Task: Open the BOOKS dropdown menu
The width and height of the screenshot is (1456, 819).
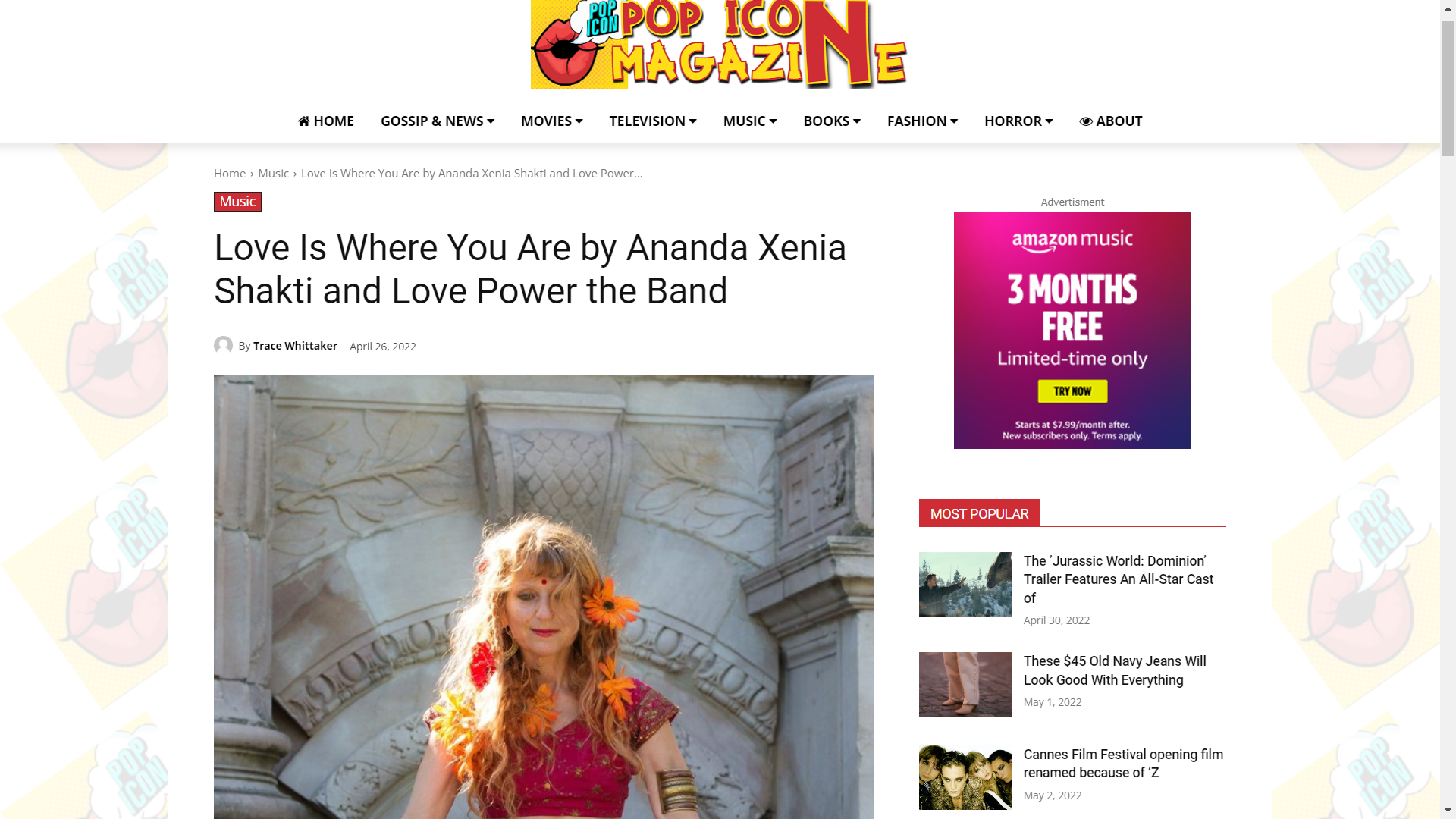Action: point(832,121)
